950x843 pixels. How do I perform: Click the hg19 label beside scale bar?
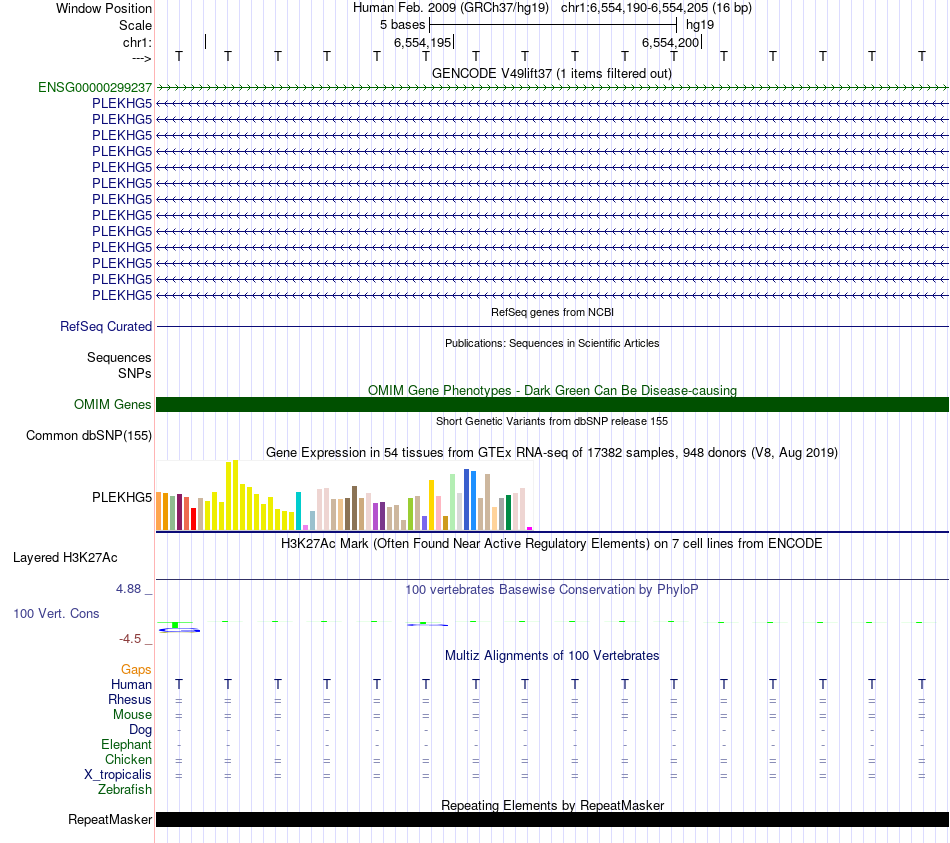coord(700,25)
